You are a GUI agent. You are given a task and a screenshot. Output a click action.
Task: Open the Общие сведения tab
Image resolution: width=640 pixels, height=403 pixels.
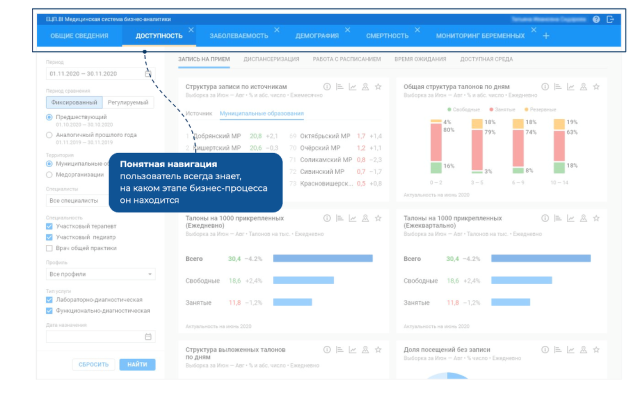point(79,36)
